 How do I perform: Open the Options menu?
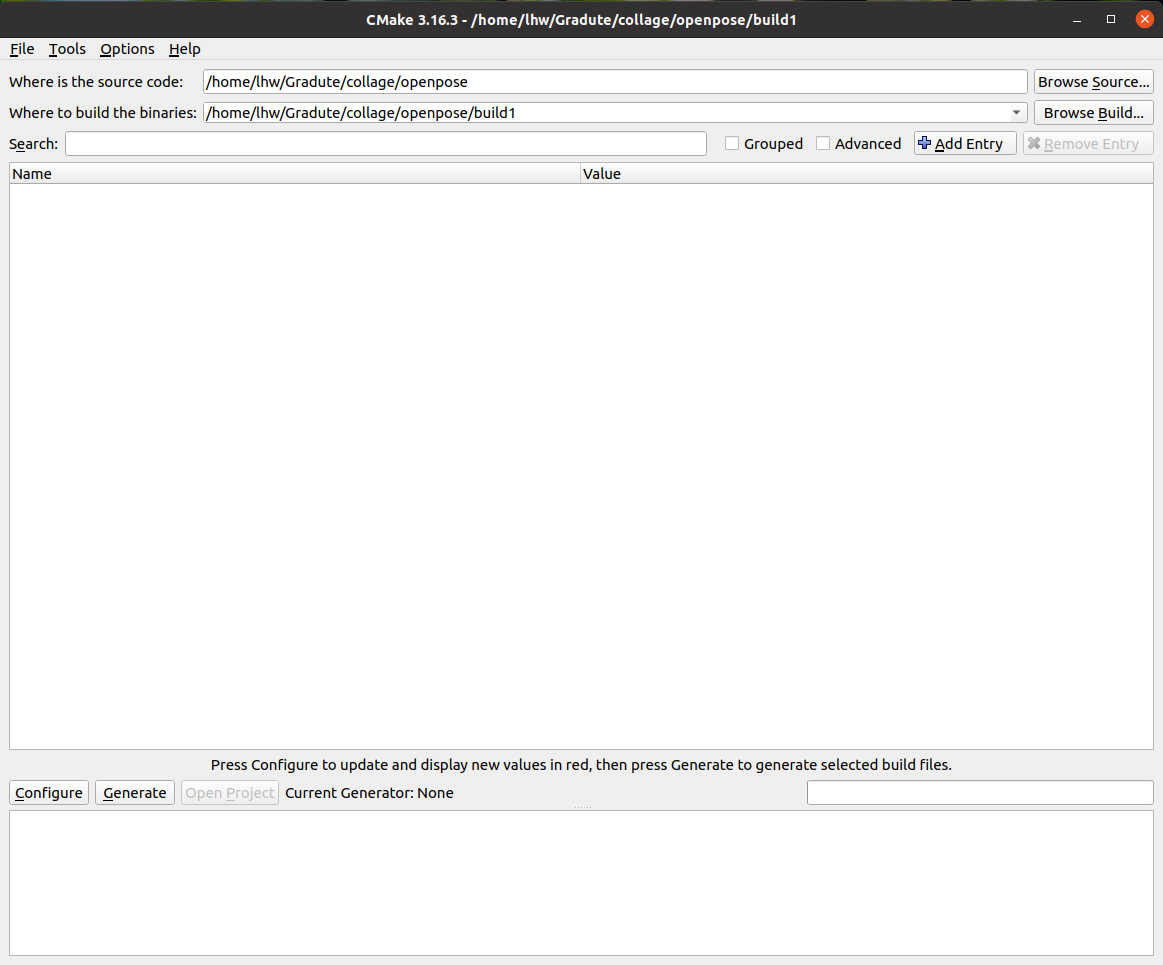click(x=127, y=49)
